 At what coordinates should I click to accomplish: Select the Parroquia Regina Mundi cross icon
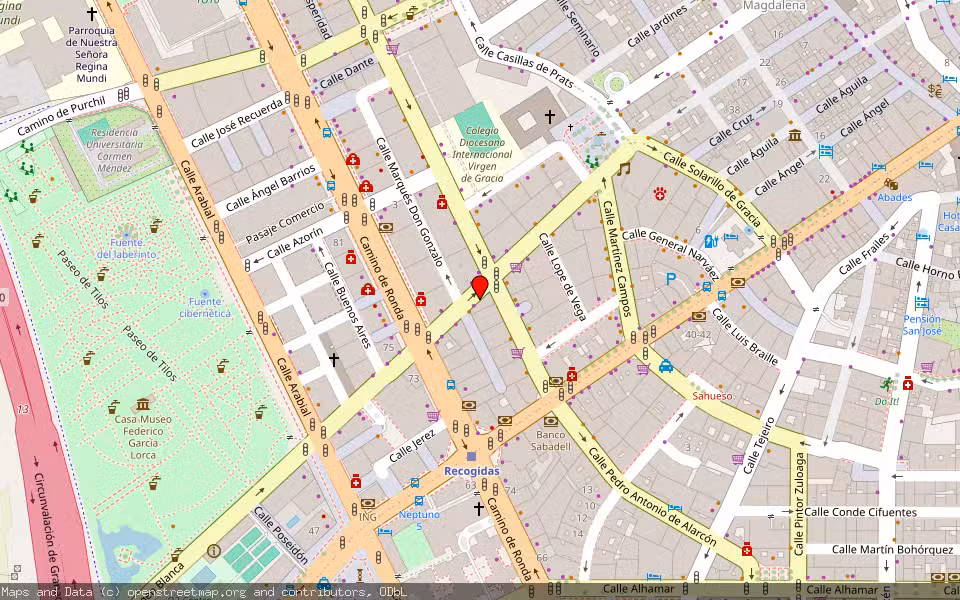tap(91, 13)
